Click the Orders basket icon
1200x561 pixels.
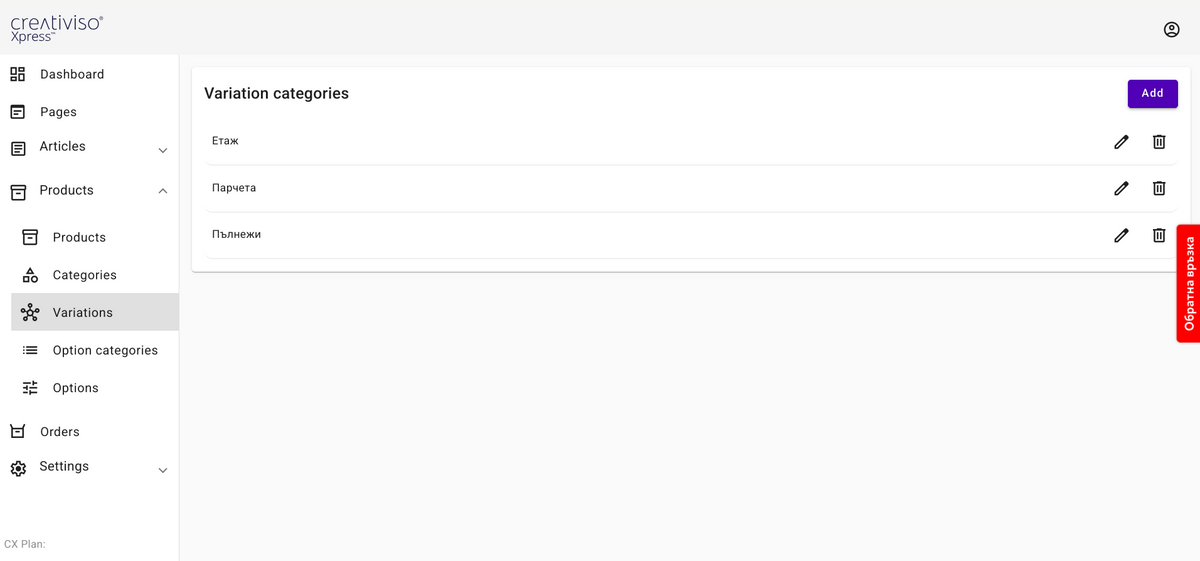point(18,432)
